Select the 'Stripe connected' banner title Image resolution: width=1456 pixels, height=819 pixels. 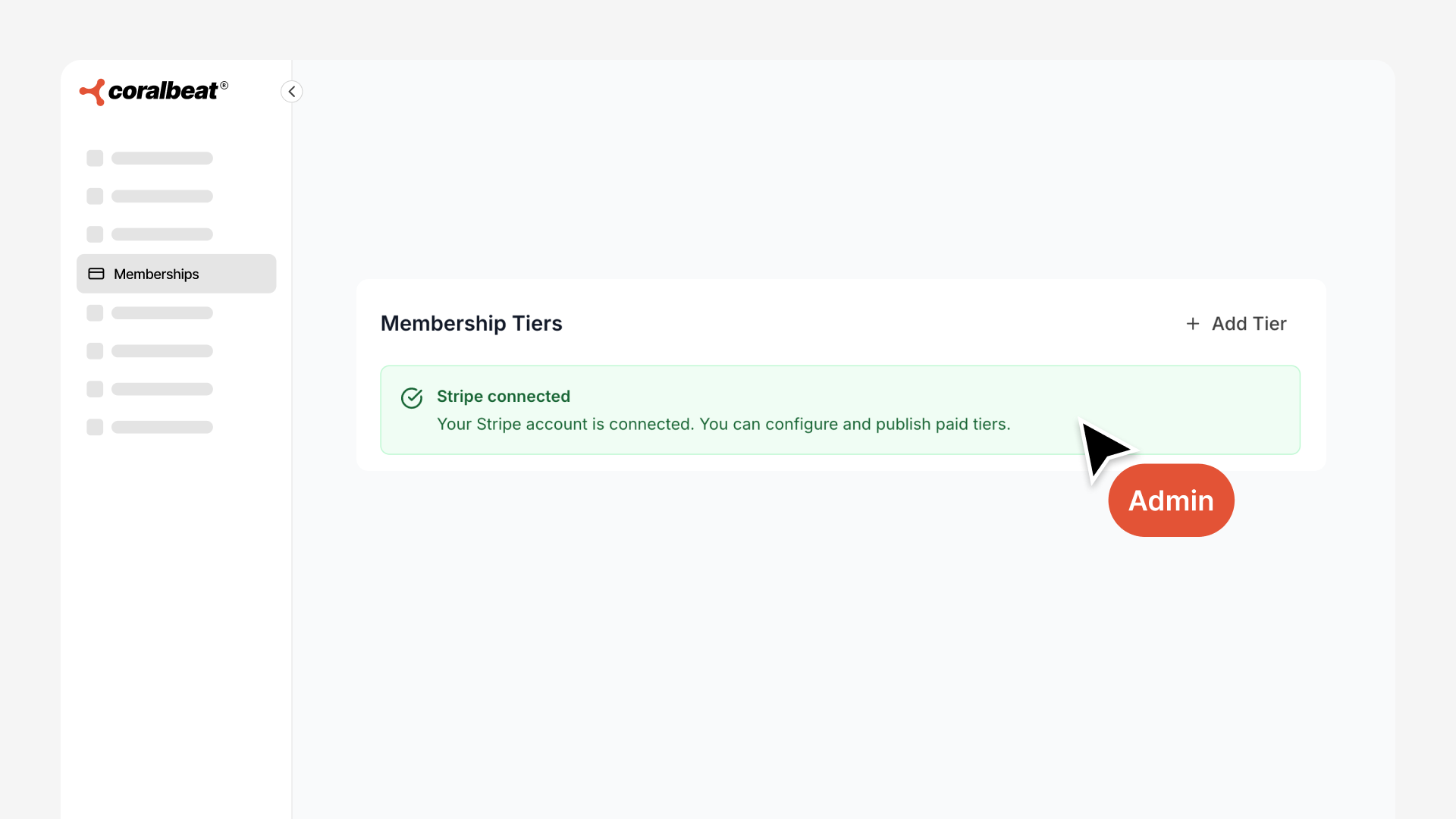(x=504, y=397)
